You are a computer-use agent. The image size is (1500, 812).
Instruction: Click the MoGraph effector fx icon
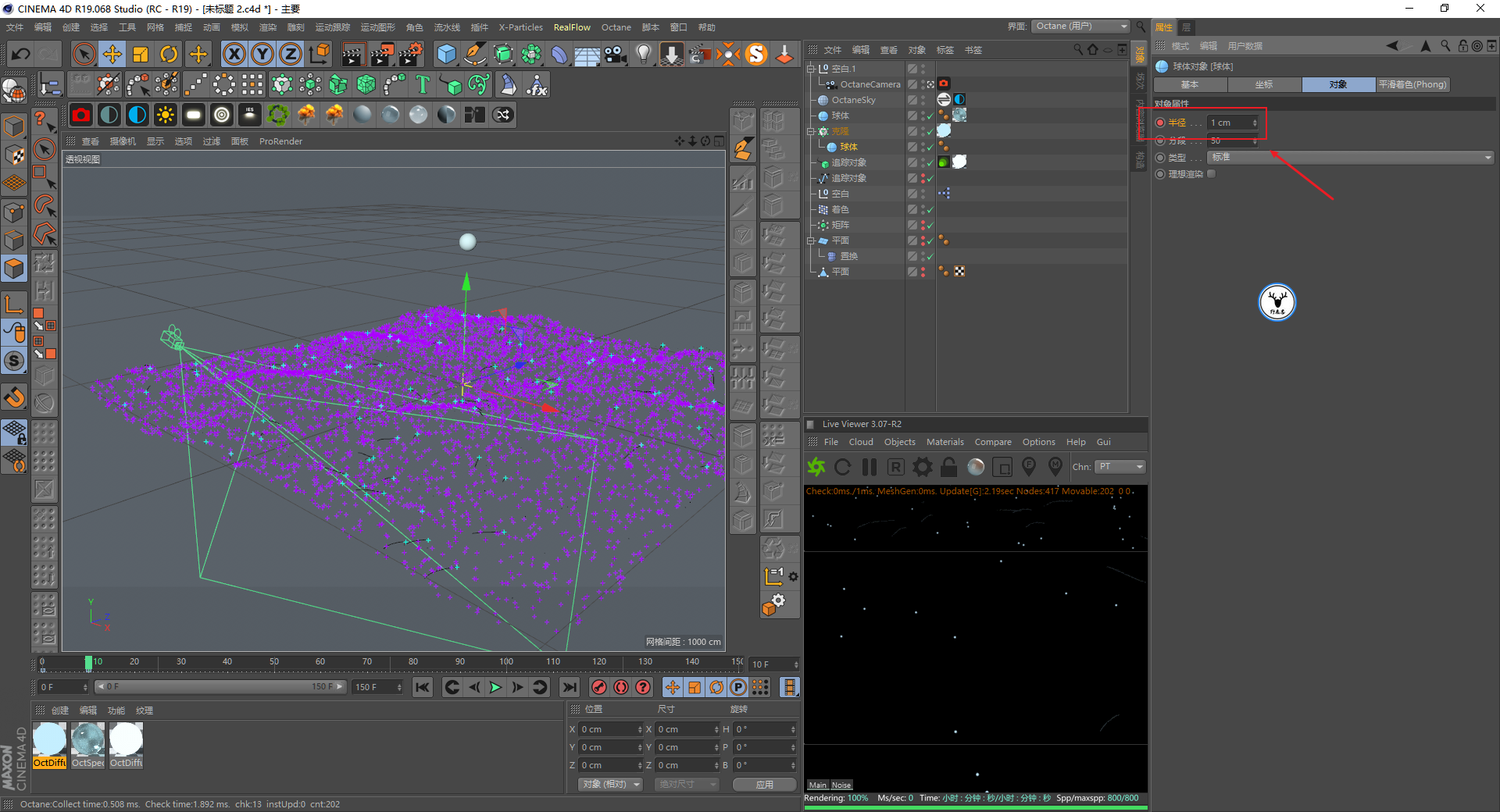[537, 84]
